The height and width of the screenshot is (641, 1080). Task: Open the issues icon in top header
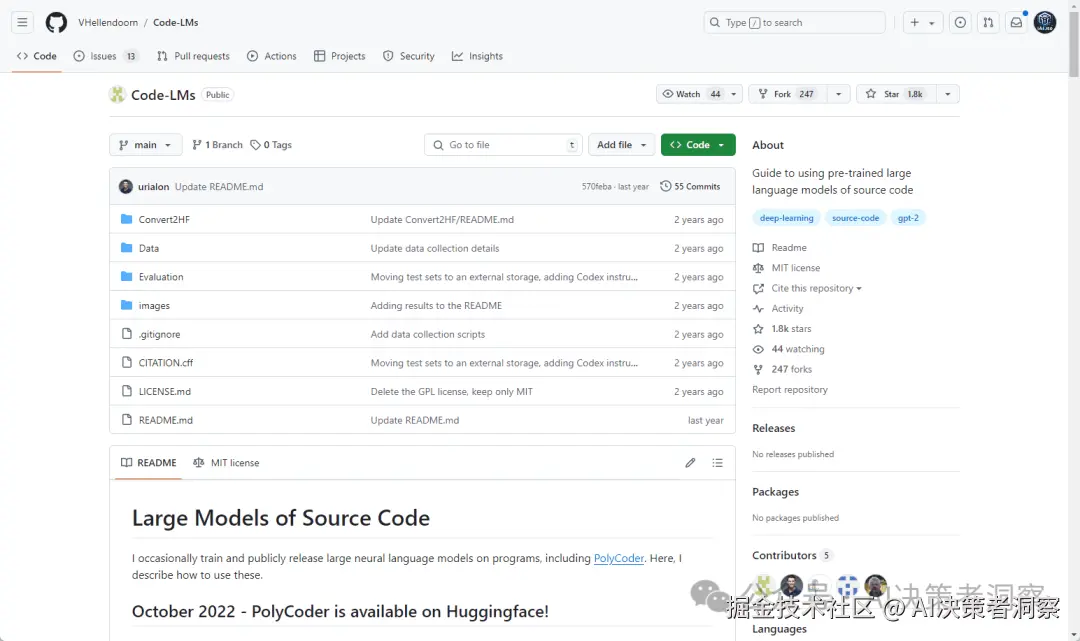960,22
